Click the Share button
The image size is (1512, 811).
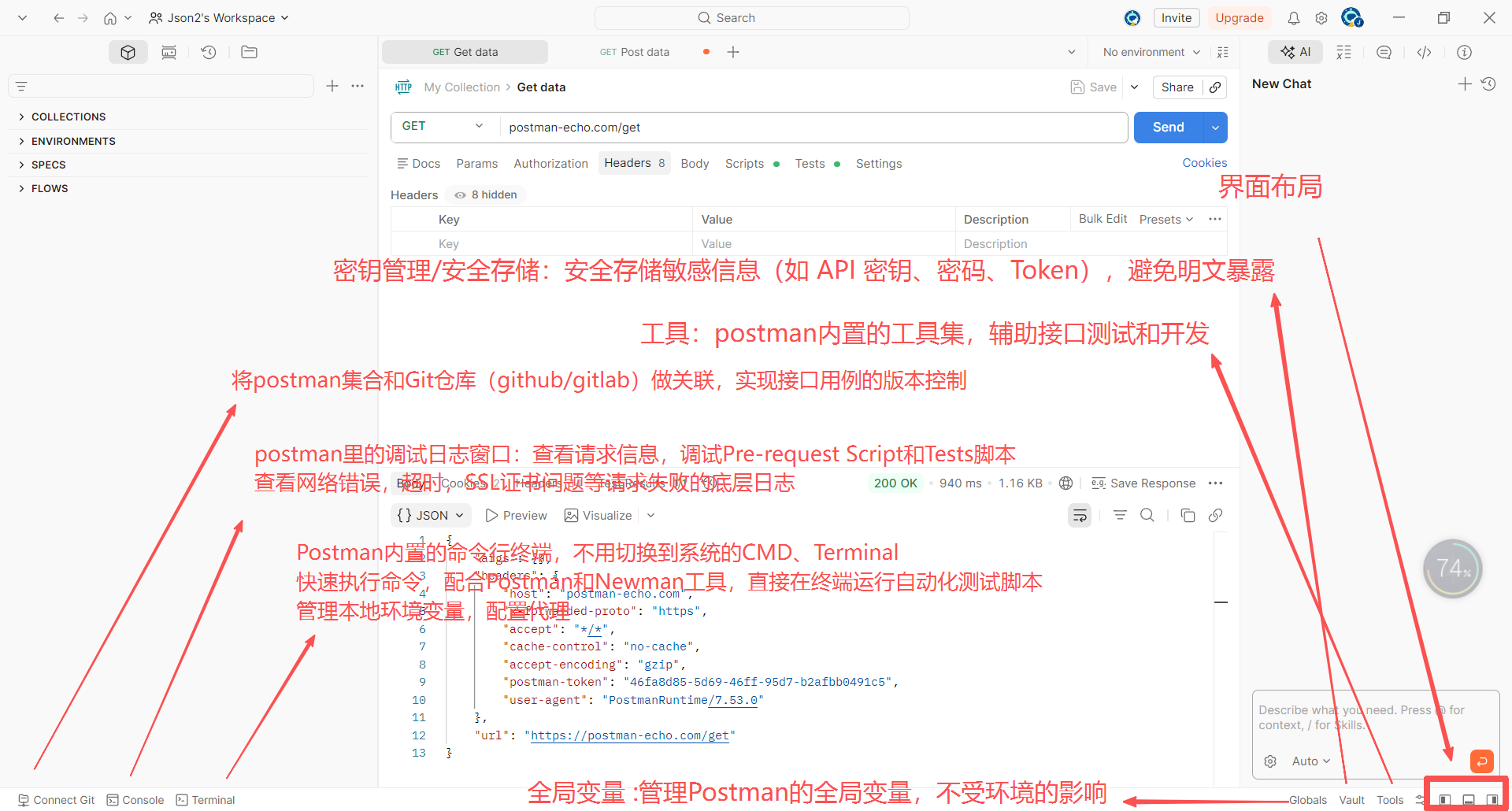[x=1177, y=87]
